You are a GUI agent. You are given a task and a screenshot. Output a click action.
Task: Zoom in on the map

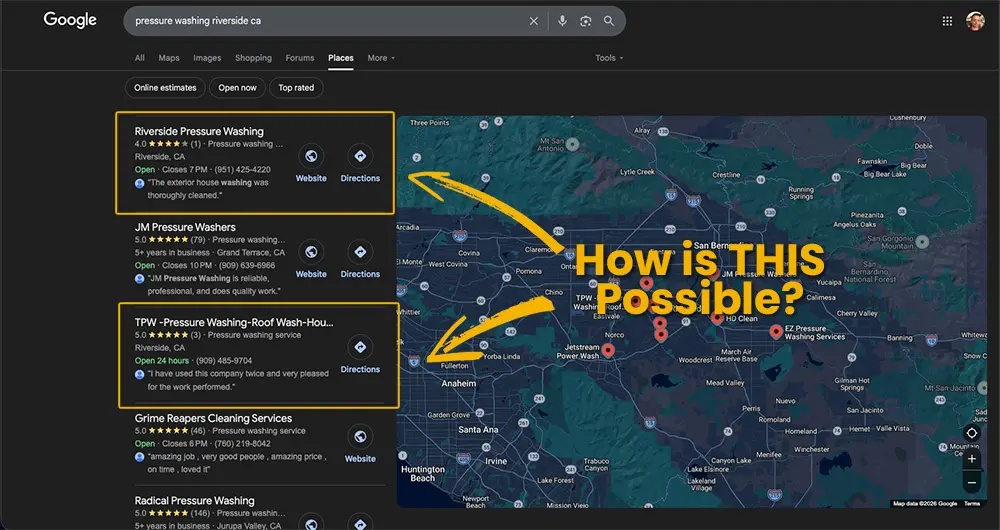coord(971,459)
